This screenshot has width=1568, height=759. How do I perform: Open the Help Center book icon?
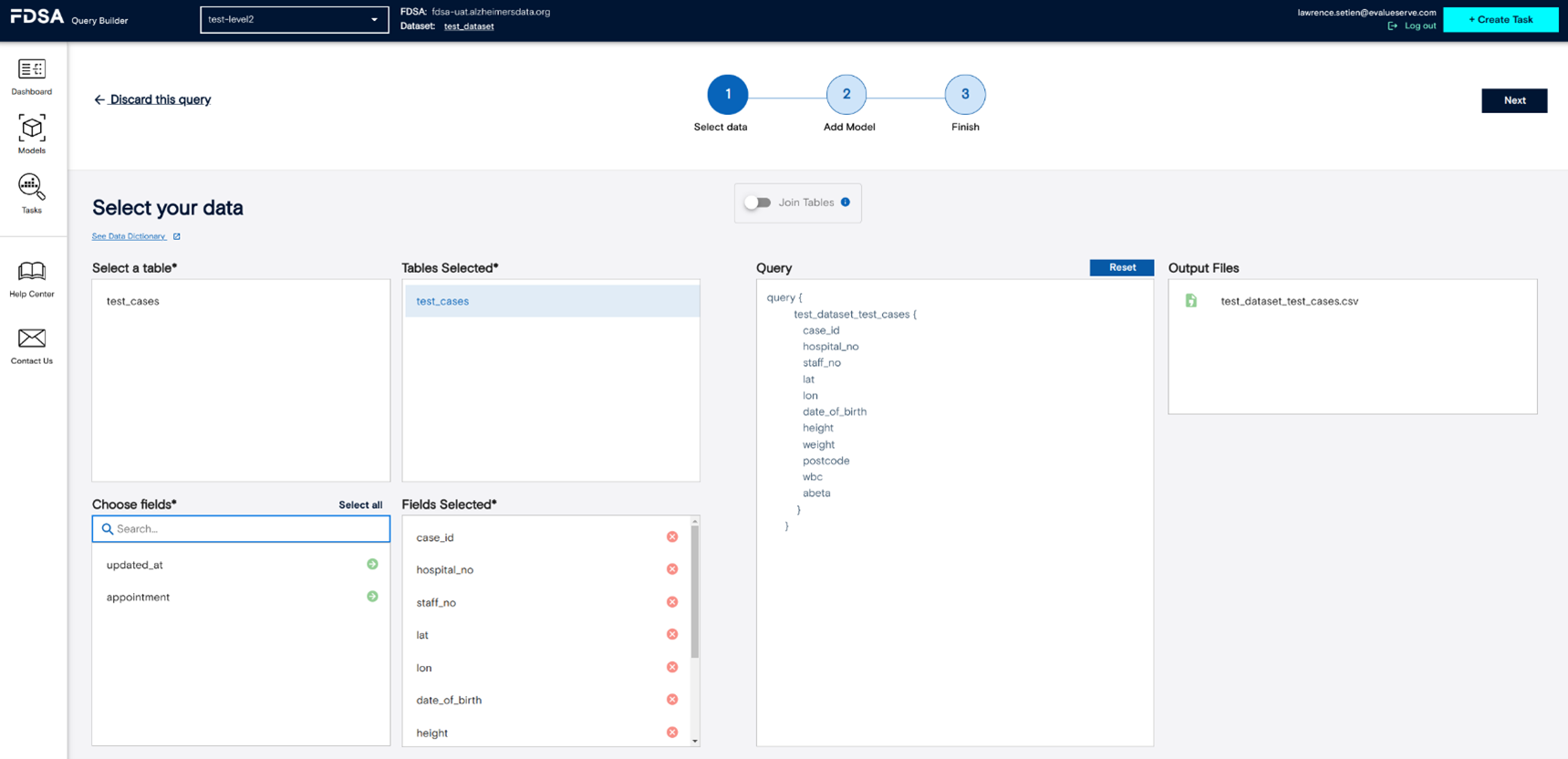pos(32,272)
